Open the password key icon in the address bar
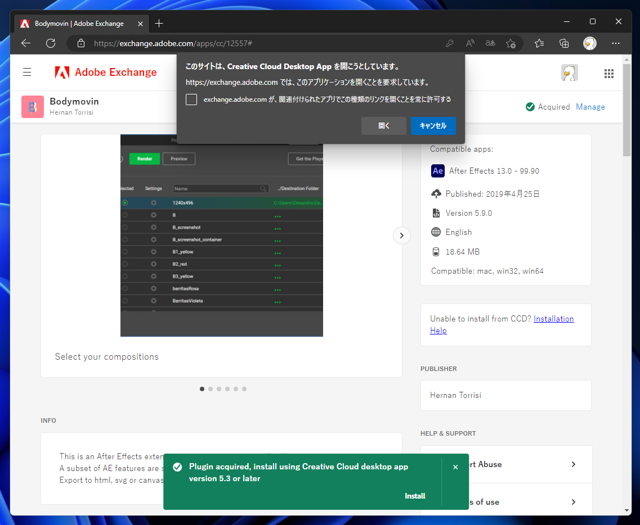The image size is (640, 525). [x=449, y=43]
